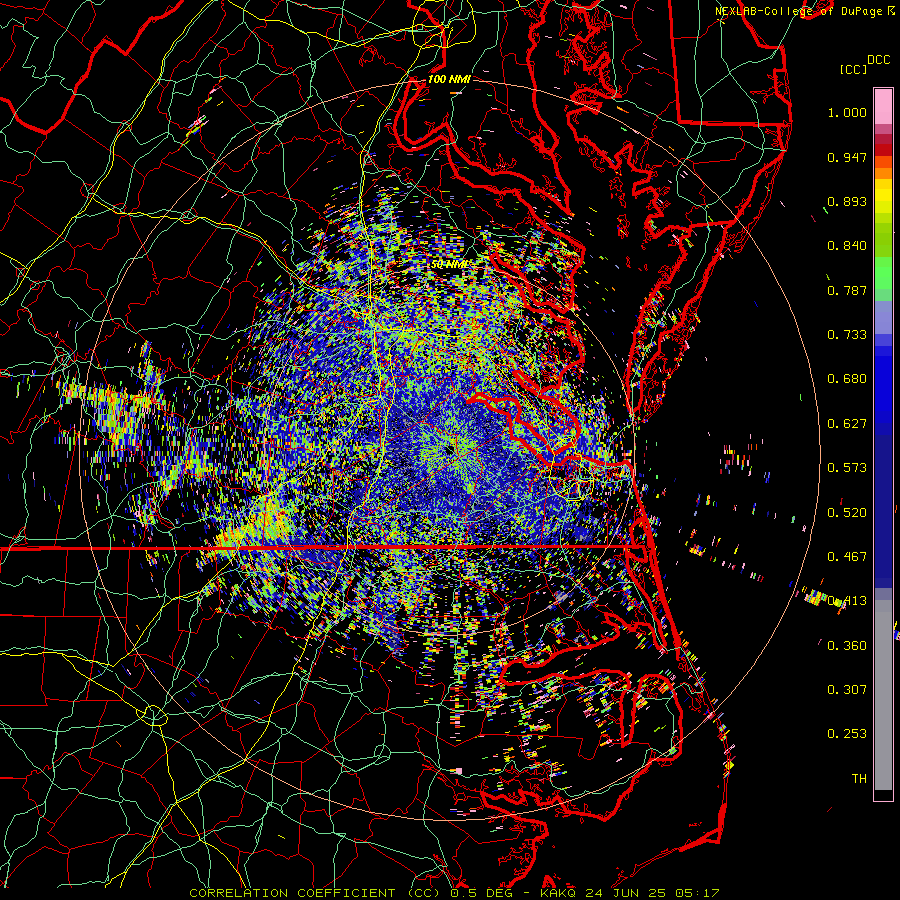The height and width of the screenshot is (900, 900).
Task: Pick the lavender segment of the color bar
Action: point(883,317)
